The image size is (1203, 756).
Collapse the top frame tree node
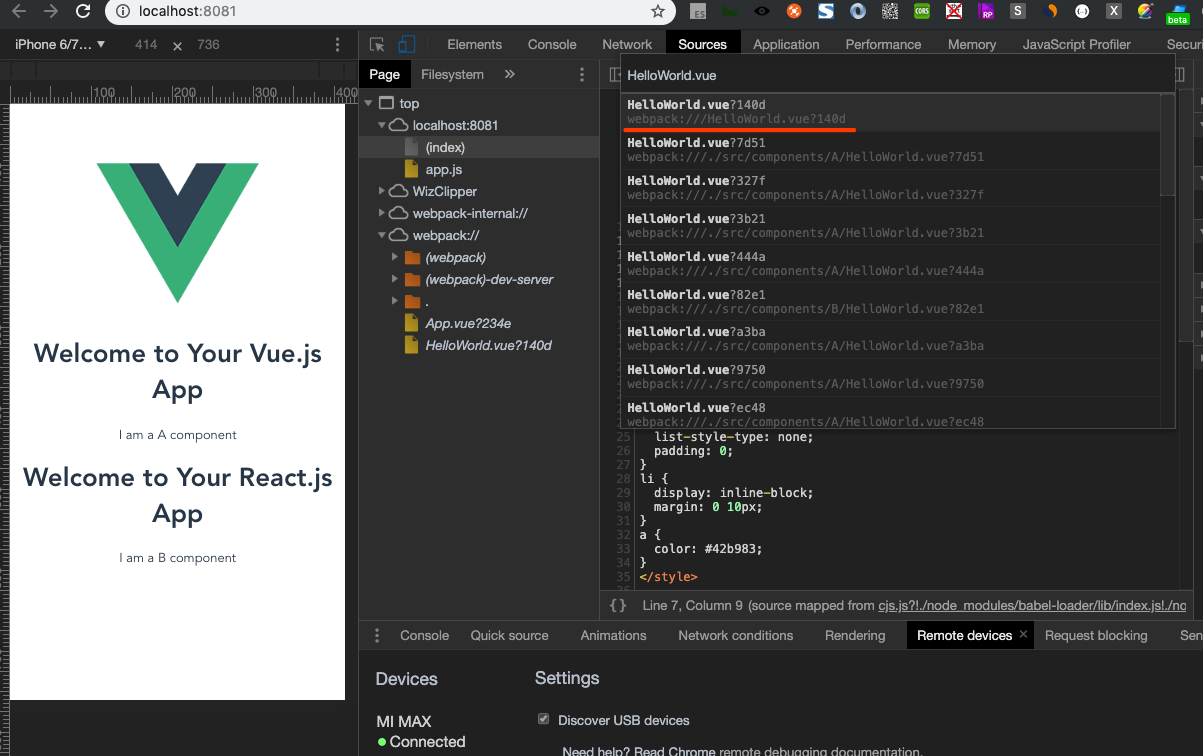pyautogui.click(x=369, y=103)
